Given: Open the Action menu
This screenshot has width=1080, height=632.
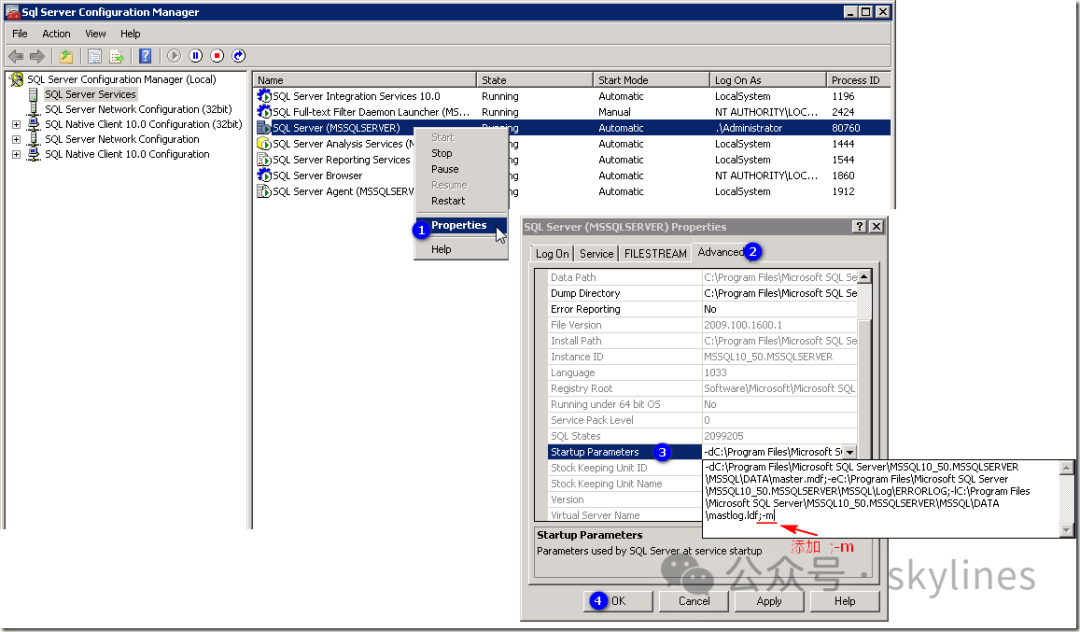Looking at the screenshot, I should click(x=56, y=34).
